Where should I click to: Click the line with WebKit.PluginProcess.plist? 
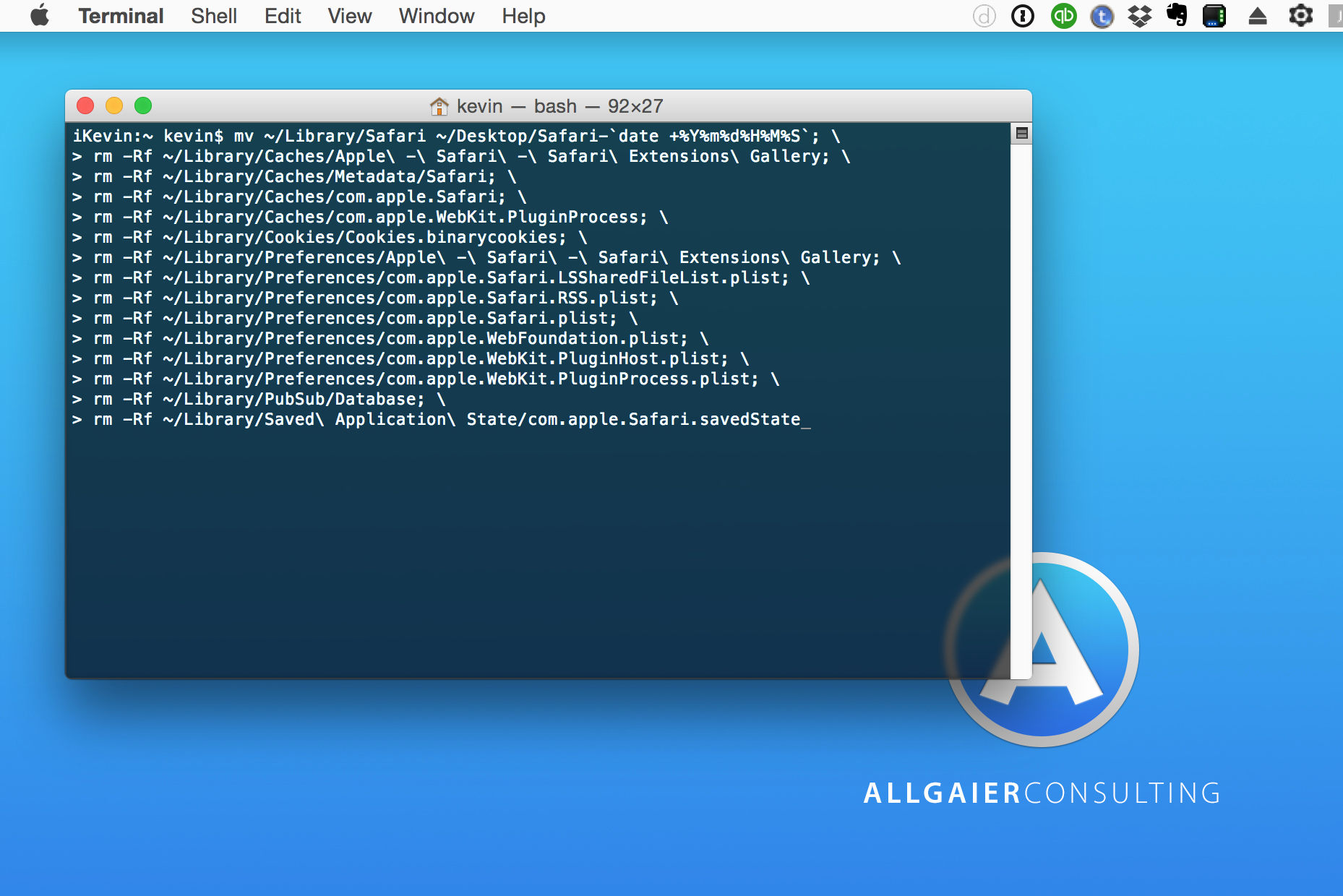coord(426,379)
